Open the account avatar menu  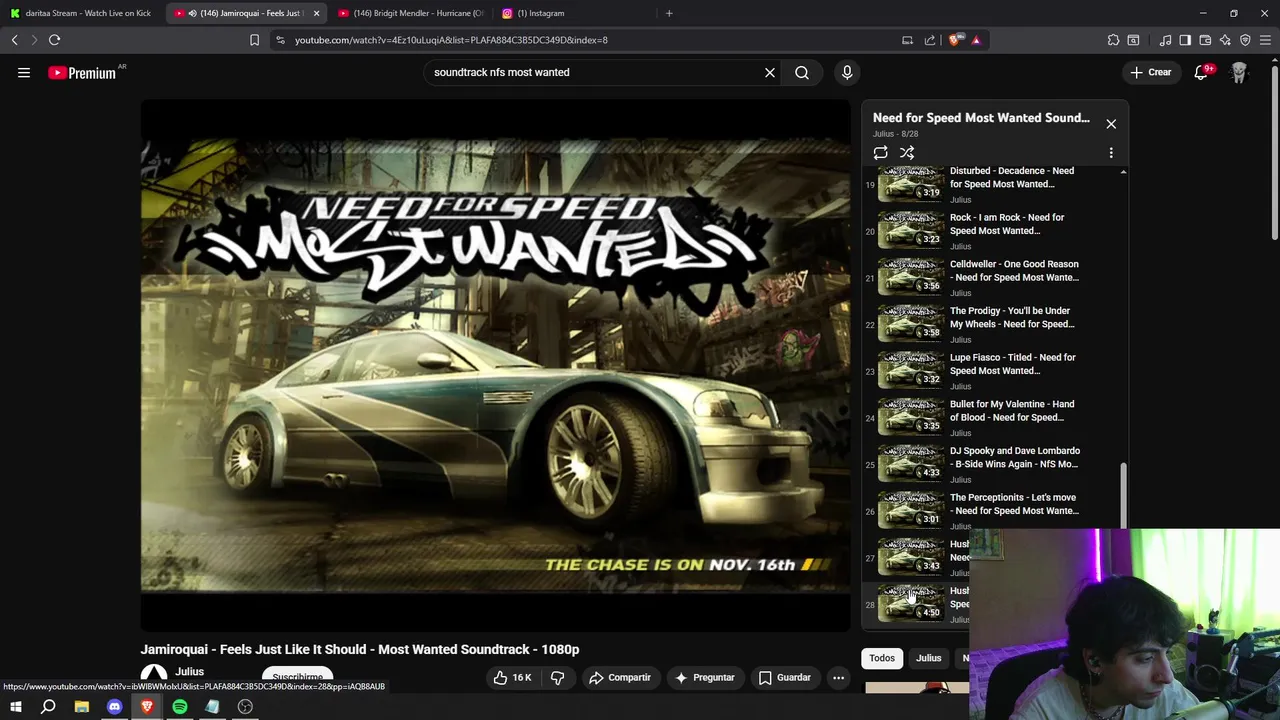pos(1239,72)
